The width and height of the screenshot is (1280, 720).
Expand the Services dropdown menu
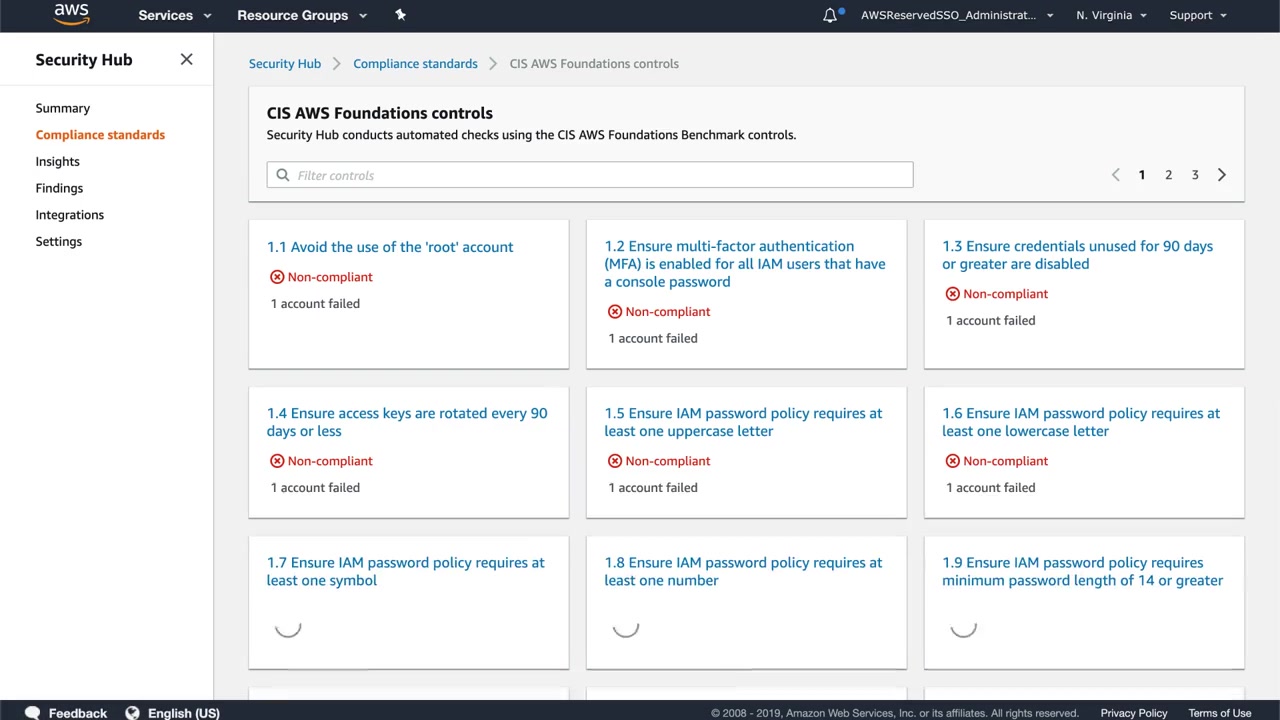tap(175, 15)
